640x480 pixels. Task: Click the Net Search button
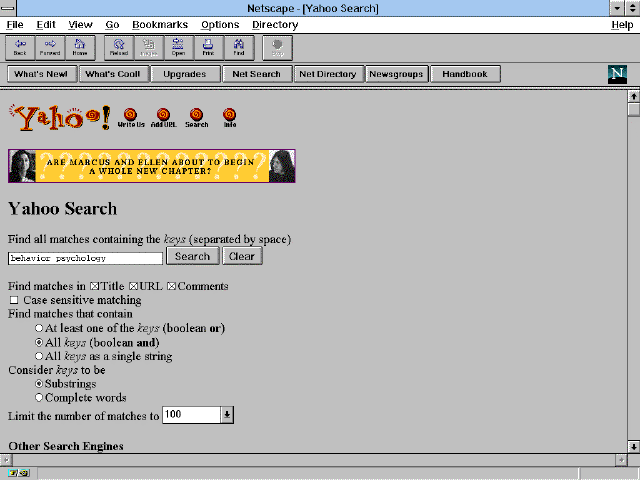(x=257, y=74)
